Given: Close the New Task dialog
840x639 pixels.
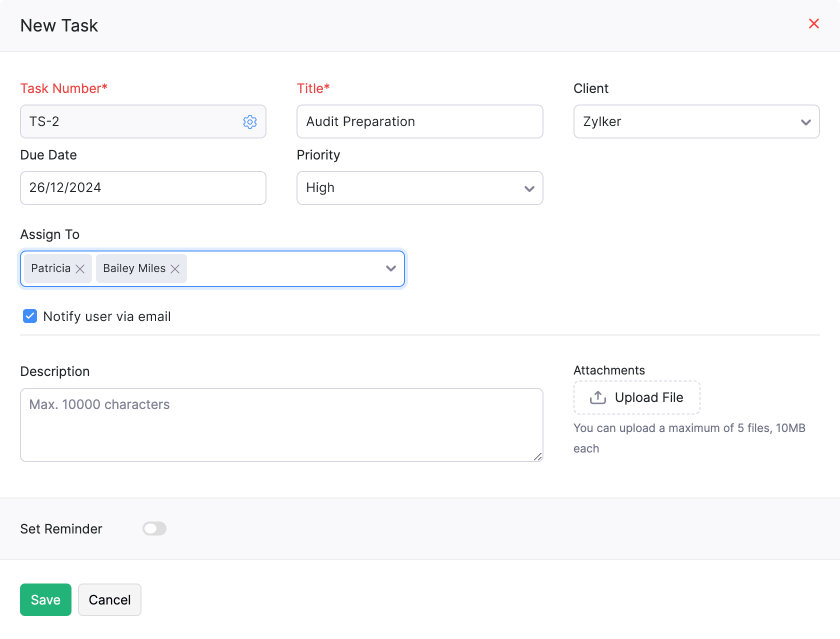Looking at the screenshot, I should coord(814,23).
